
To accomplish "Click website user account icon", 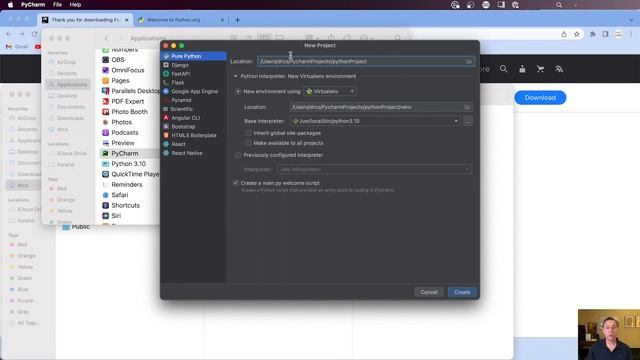I will pos(522,69).
